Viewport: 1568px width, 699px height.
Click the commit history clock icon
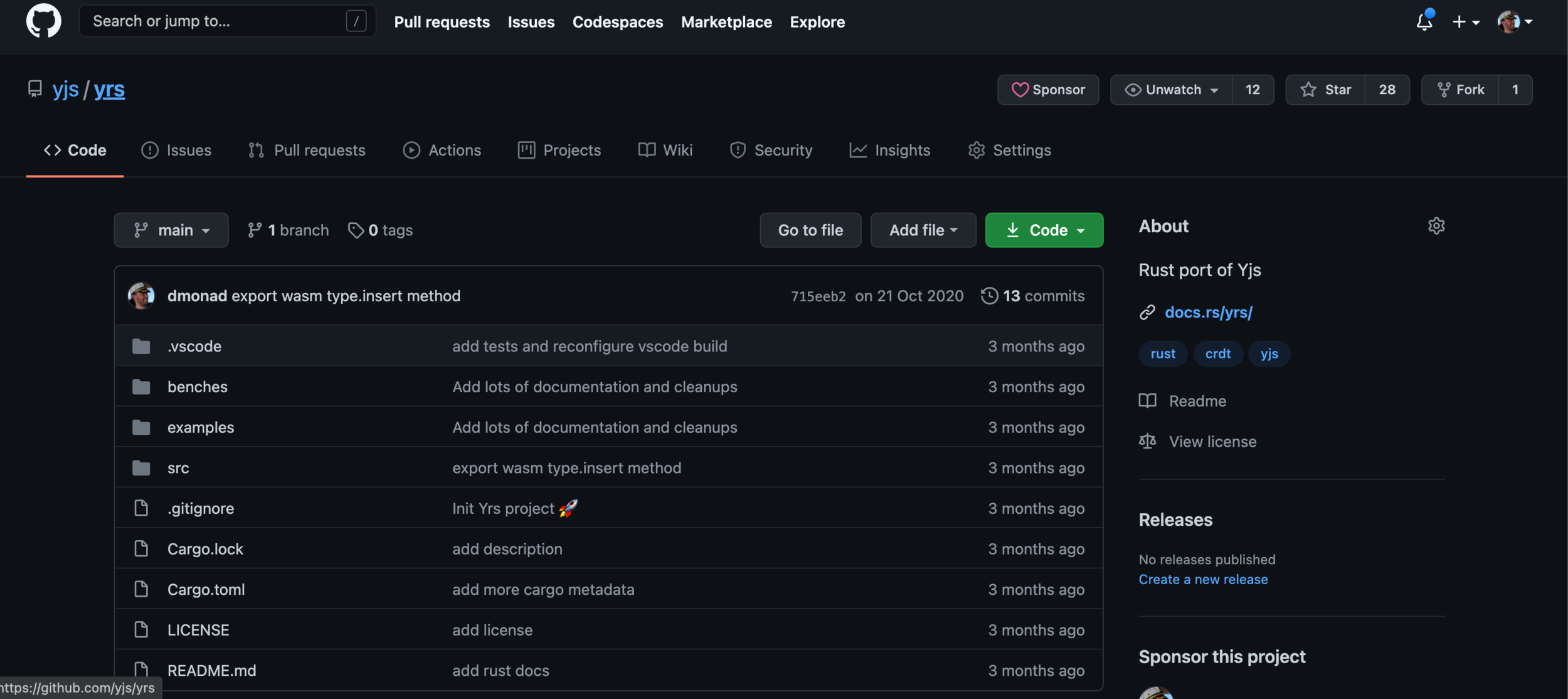pos(989,296)
